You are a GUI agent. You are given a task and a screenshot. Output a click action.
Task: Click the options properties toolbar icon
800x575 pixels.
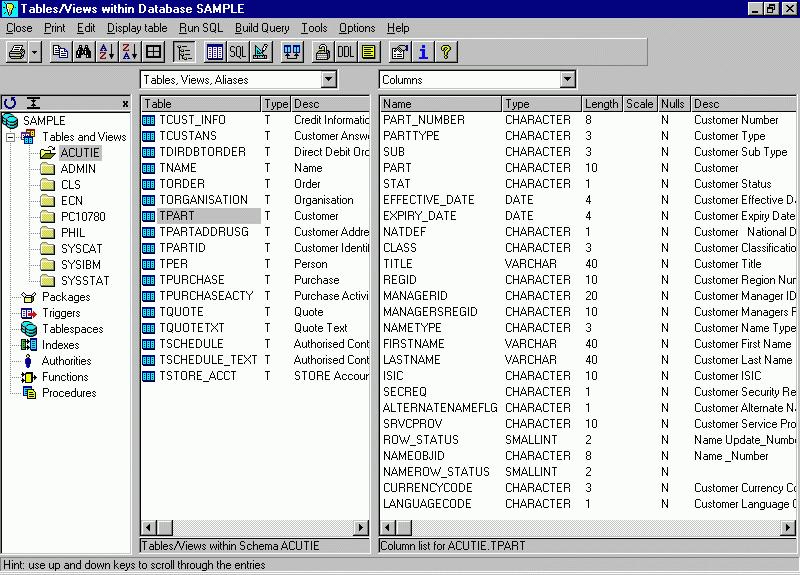399,52
